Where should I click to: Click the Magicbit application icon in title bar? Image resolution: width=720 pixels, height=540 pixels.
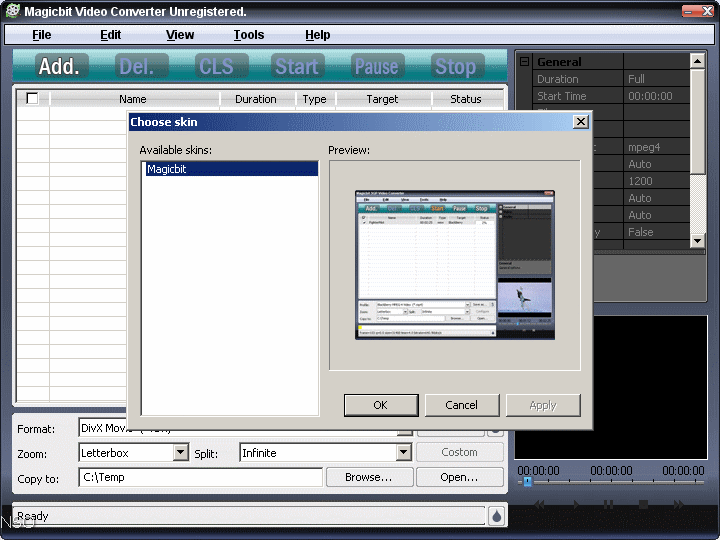point(12,11)
